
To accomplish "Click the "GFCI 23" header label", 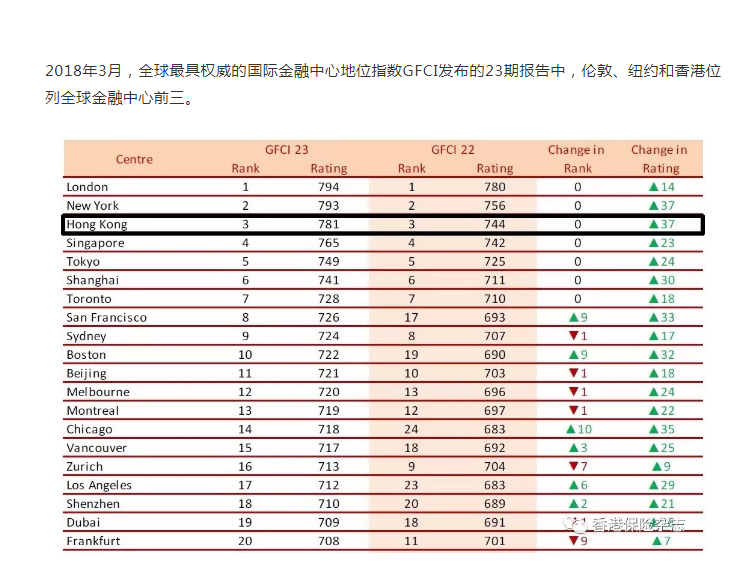I will 287,150.
